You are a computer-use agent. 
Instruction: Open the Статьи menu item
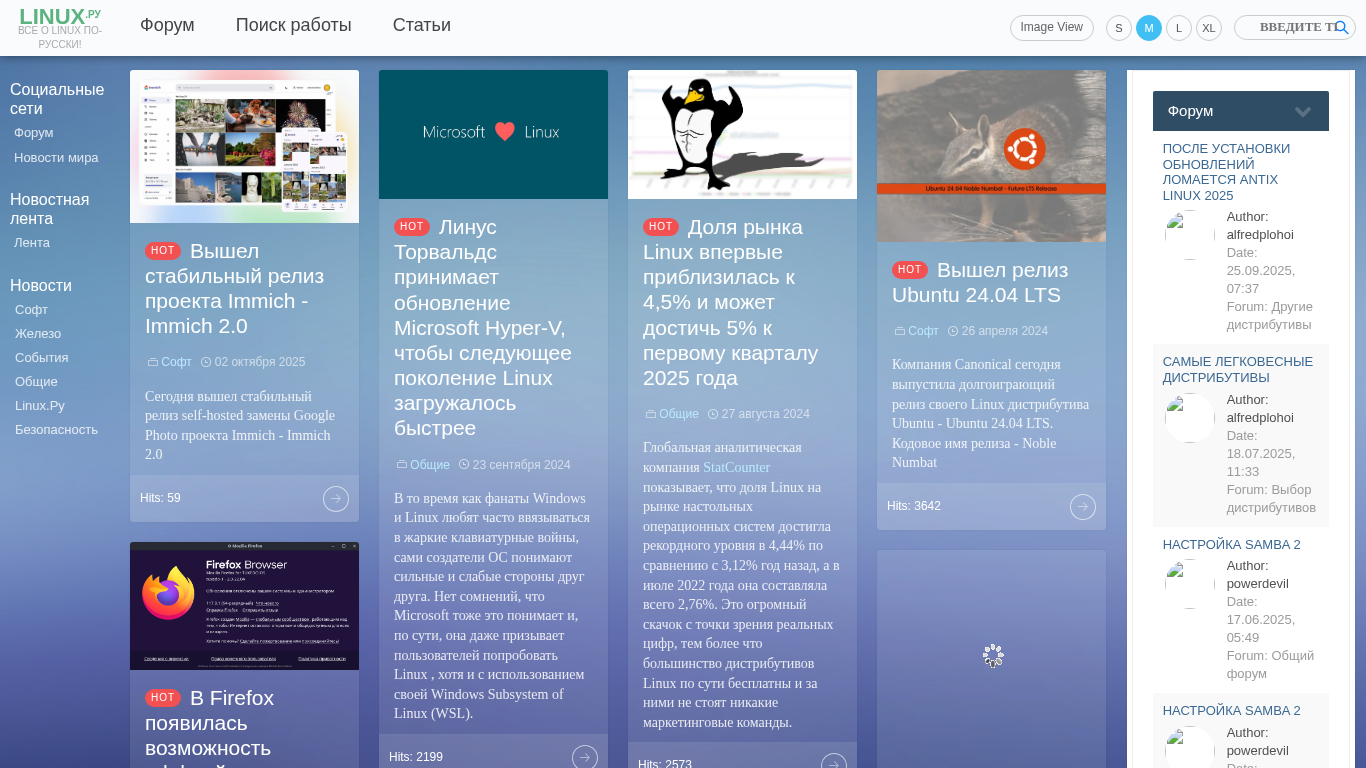pos(422,26)
